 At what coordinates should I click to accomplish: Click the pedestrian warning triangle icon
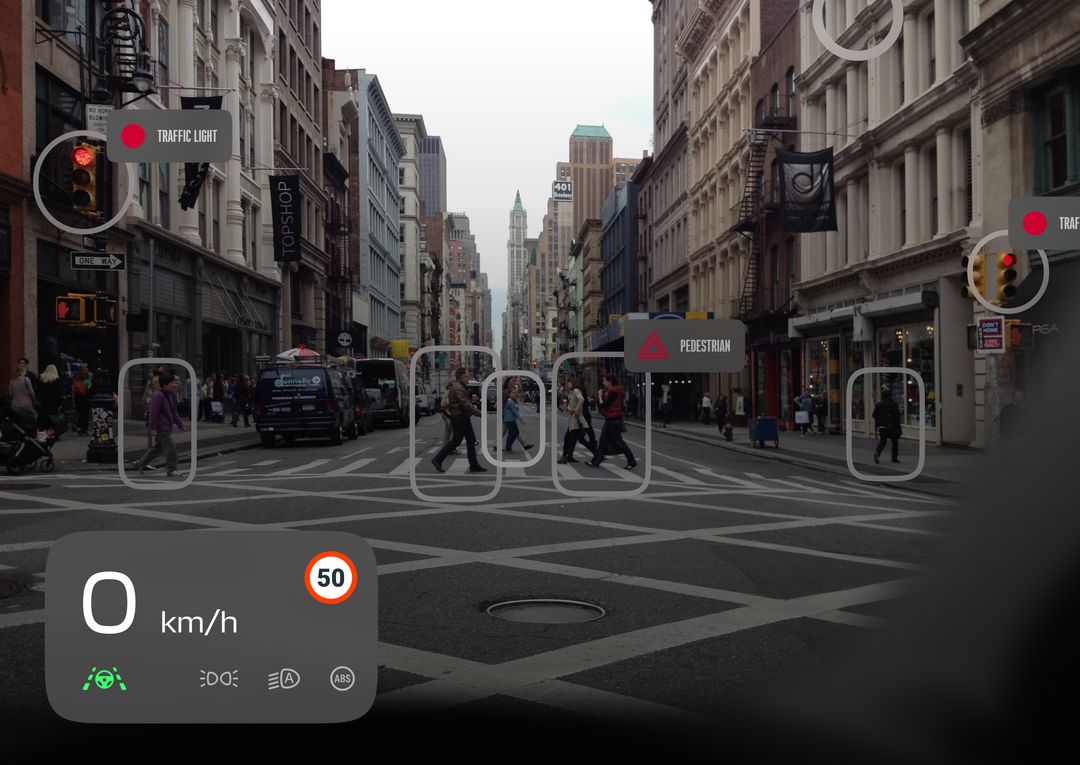[x=652, y=345]
